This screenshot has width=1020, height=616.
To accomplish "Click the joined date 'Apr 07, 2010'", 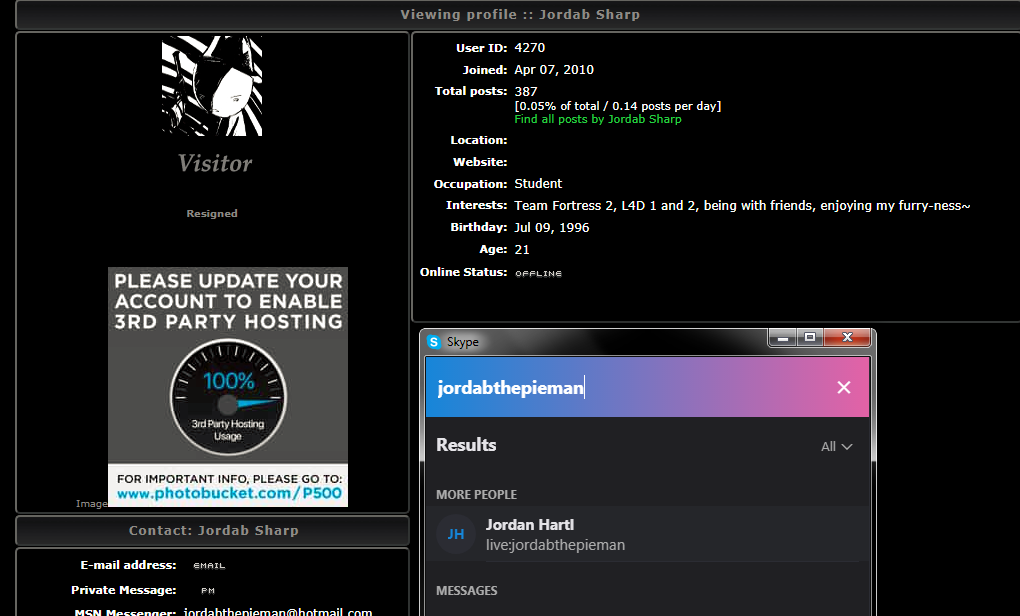I will (554, 70).
